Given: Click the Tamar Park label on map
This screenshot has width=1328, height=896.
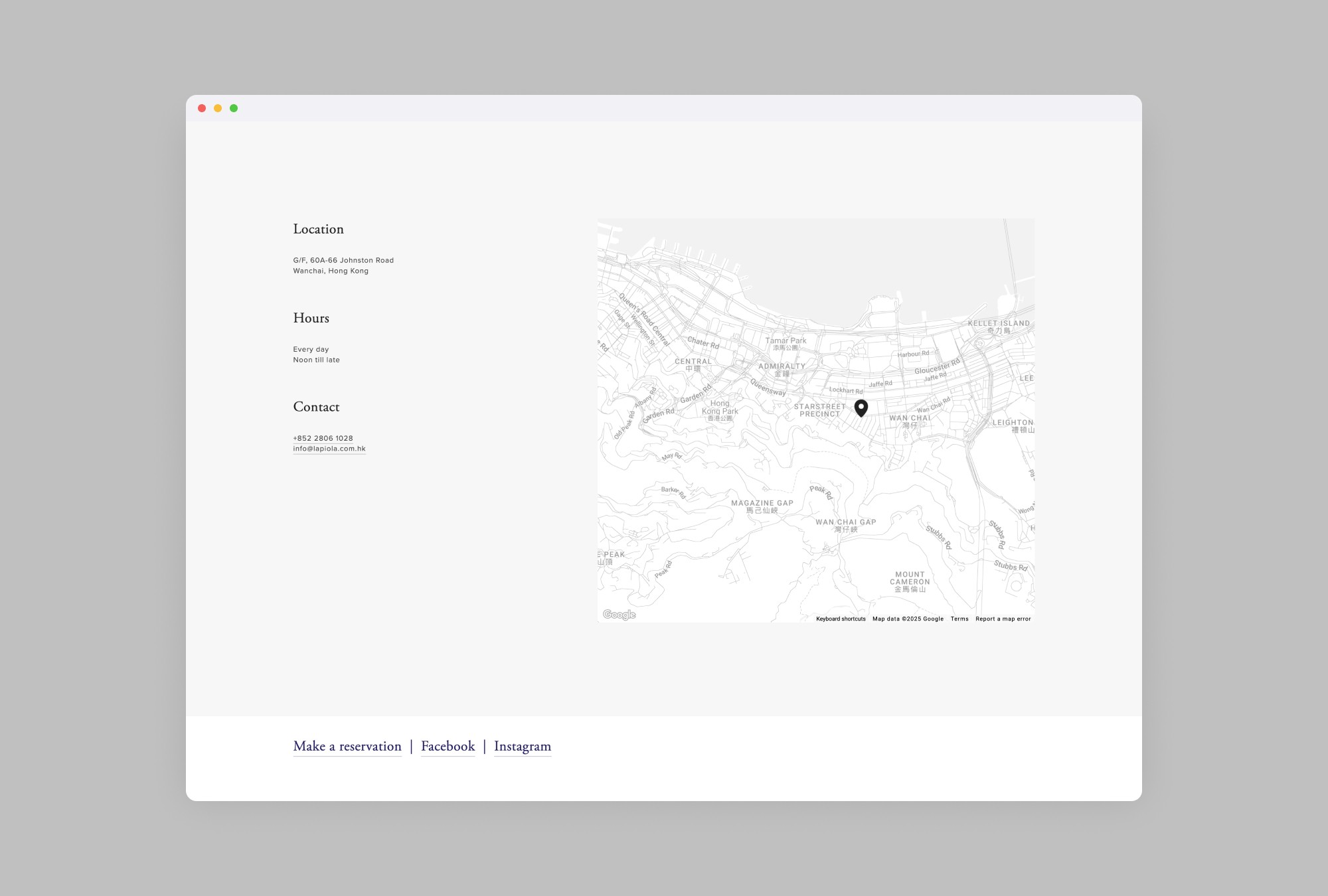Looking at the screenshot, I should pos(786,341).
